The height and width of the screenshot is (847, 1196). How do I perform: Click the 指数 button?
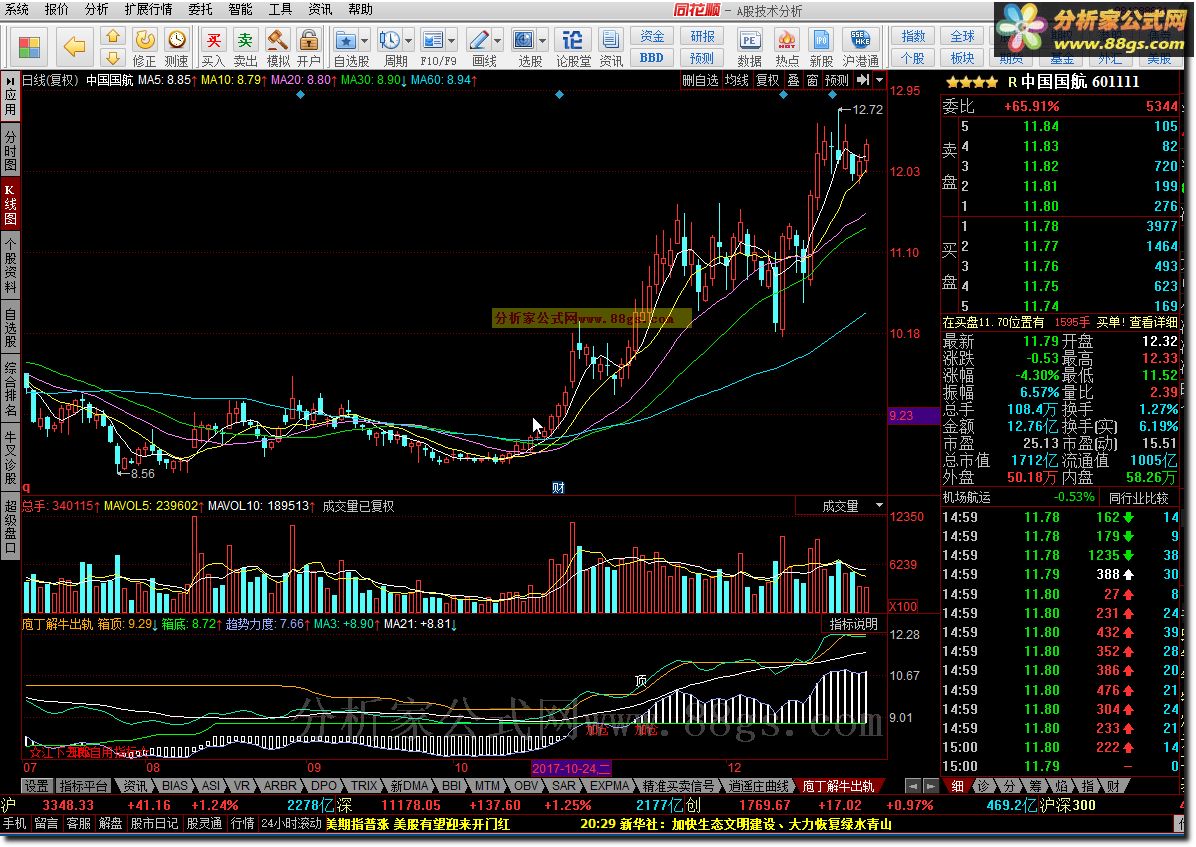(x=913, y=37)
